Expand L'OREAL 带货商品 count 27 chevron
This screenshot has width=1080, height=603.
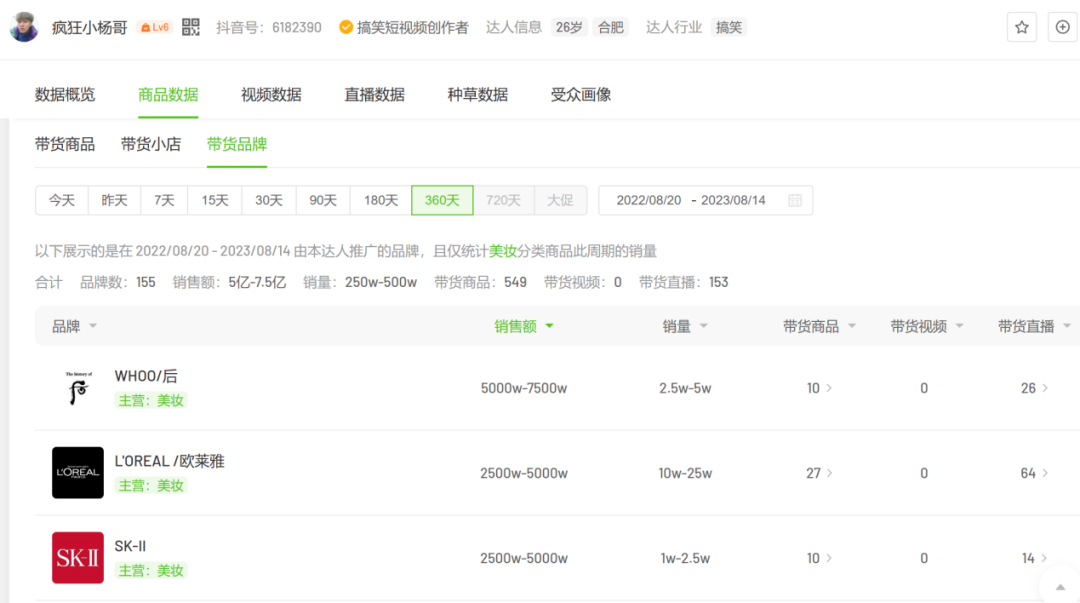(x=829, y=473)
